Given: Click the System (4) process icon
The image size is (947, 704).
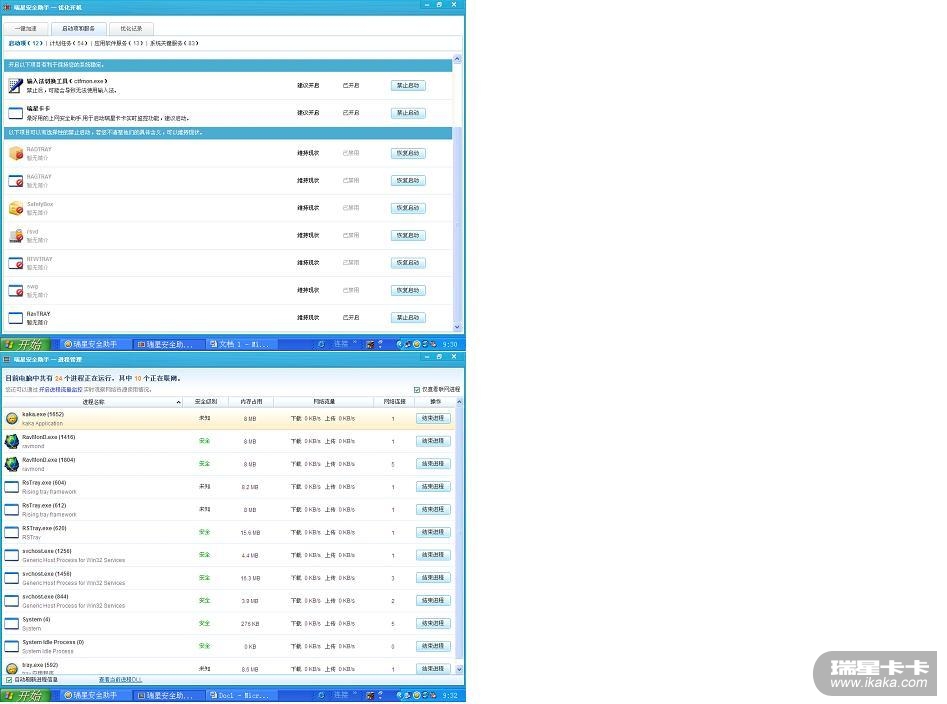Looking at the screenshot, I should (11, 624).
